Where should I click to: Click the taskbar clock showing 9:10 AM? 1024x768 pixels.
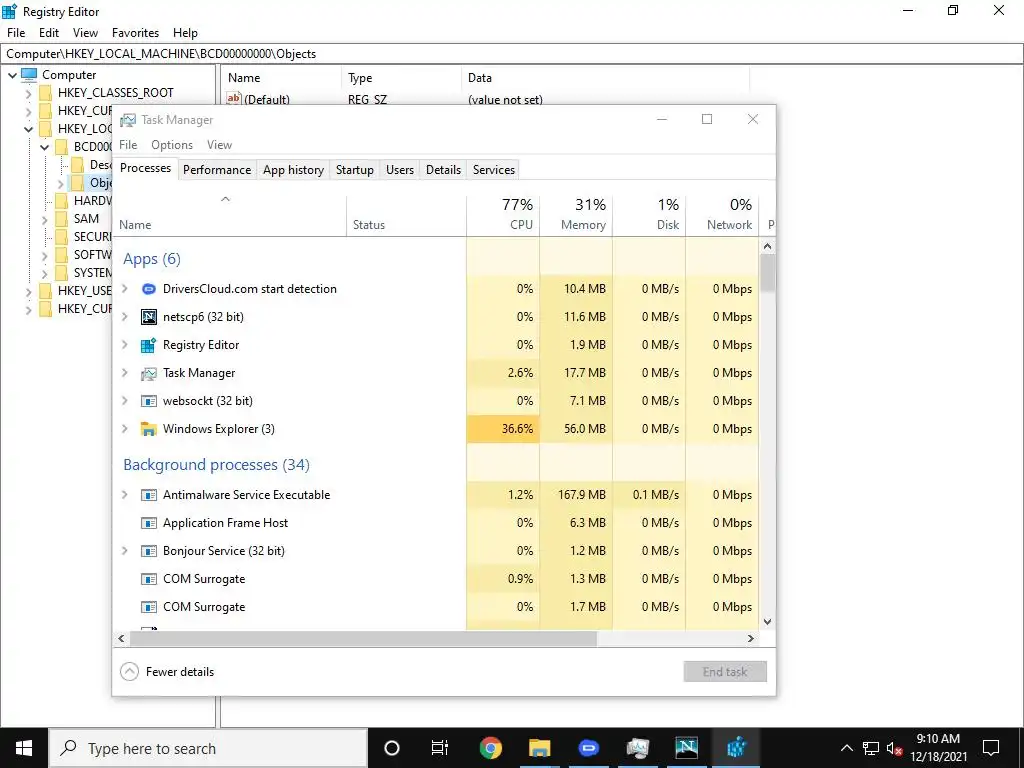point(938,748)
